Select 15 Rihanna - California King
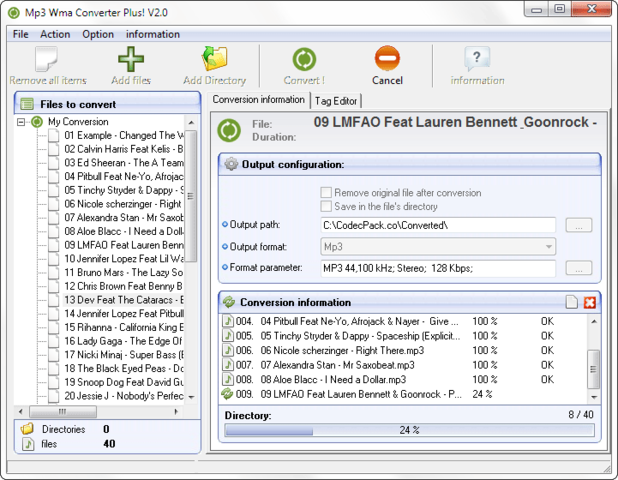The image size is (618, 480). (124, 327)
